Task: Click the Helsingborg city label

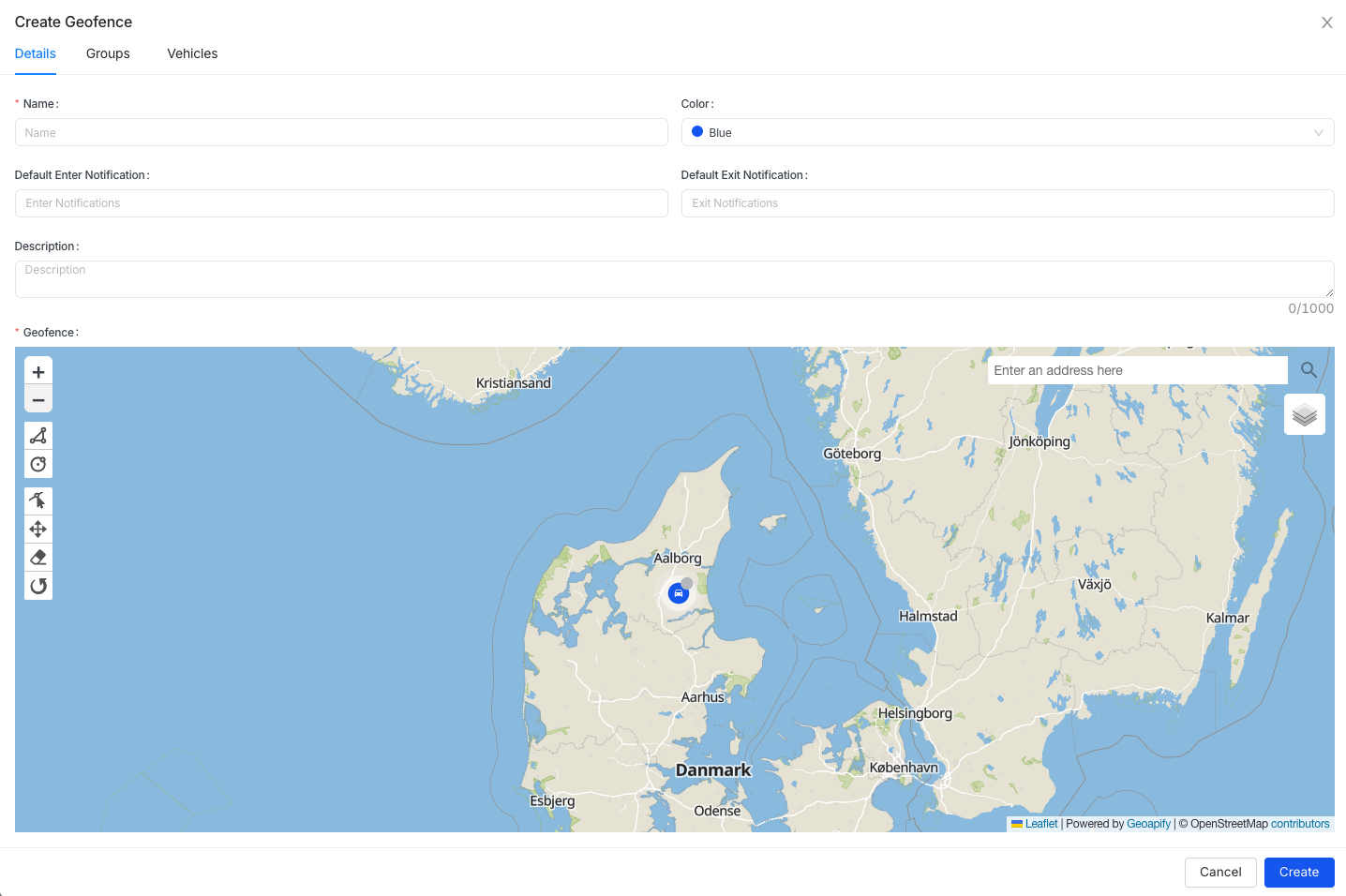Action: pos(915,713)
